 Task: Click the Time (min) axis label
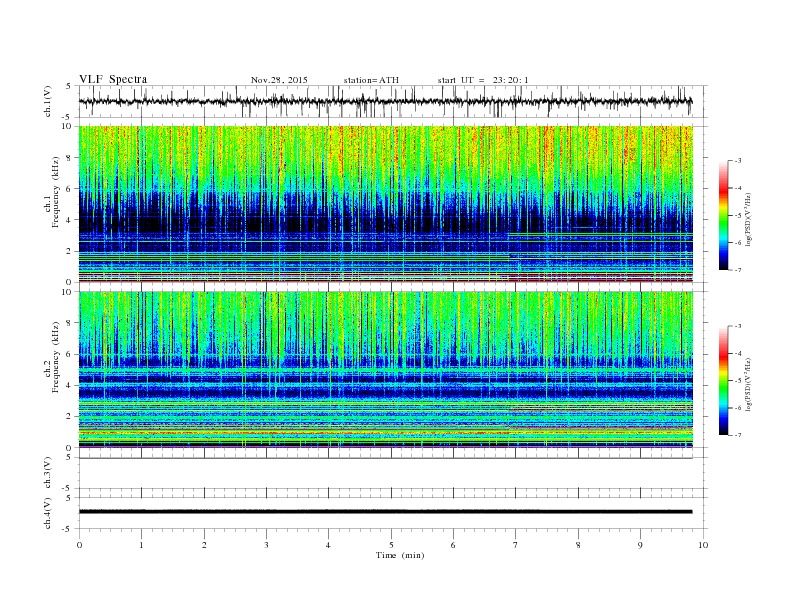tap(400, 555)
